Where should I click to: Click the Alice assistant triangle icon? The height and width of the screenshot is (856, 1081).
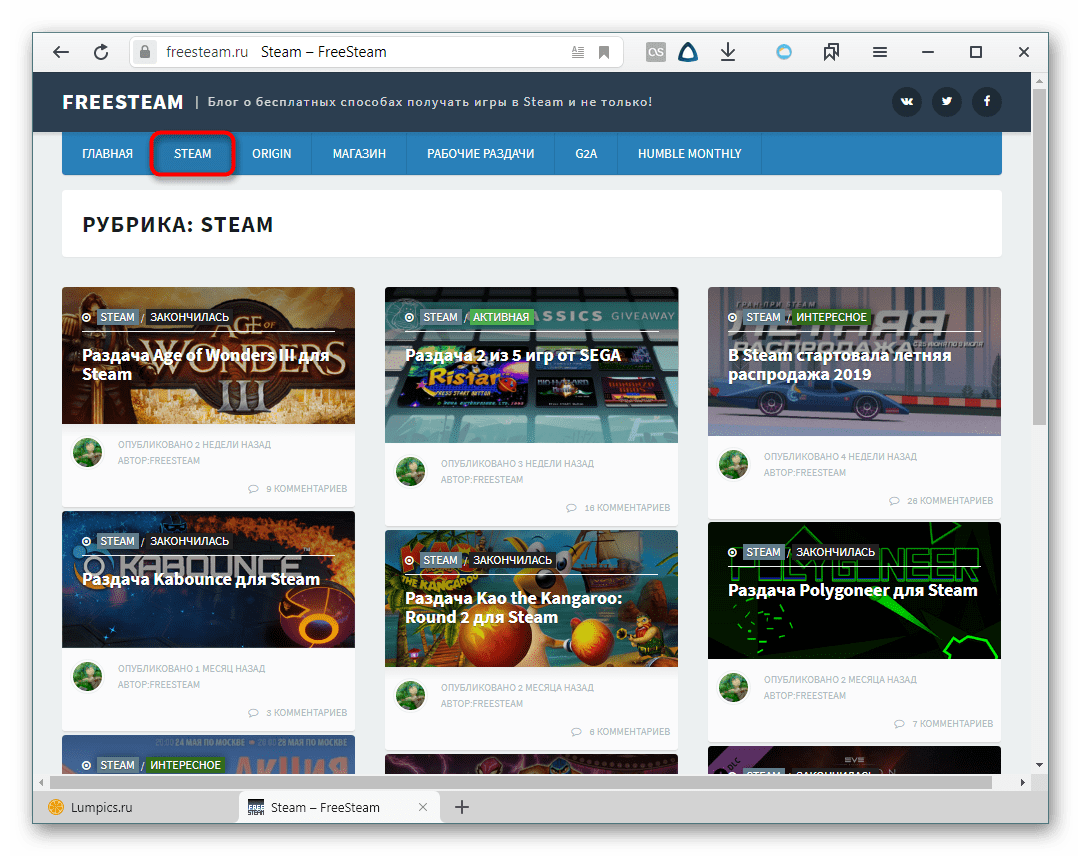click(x=688, y=52)
